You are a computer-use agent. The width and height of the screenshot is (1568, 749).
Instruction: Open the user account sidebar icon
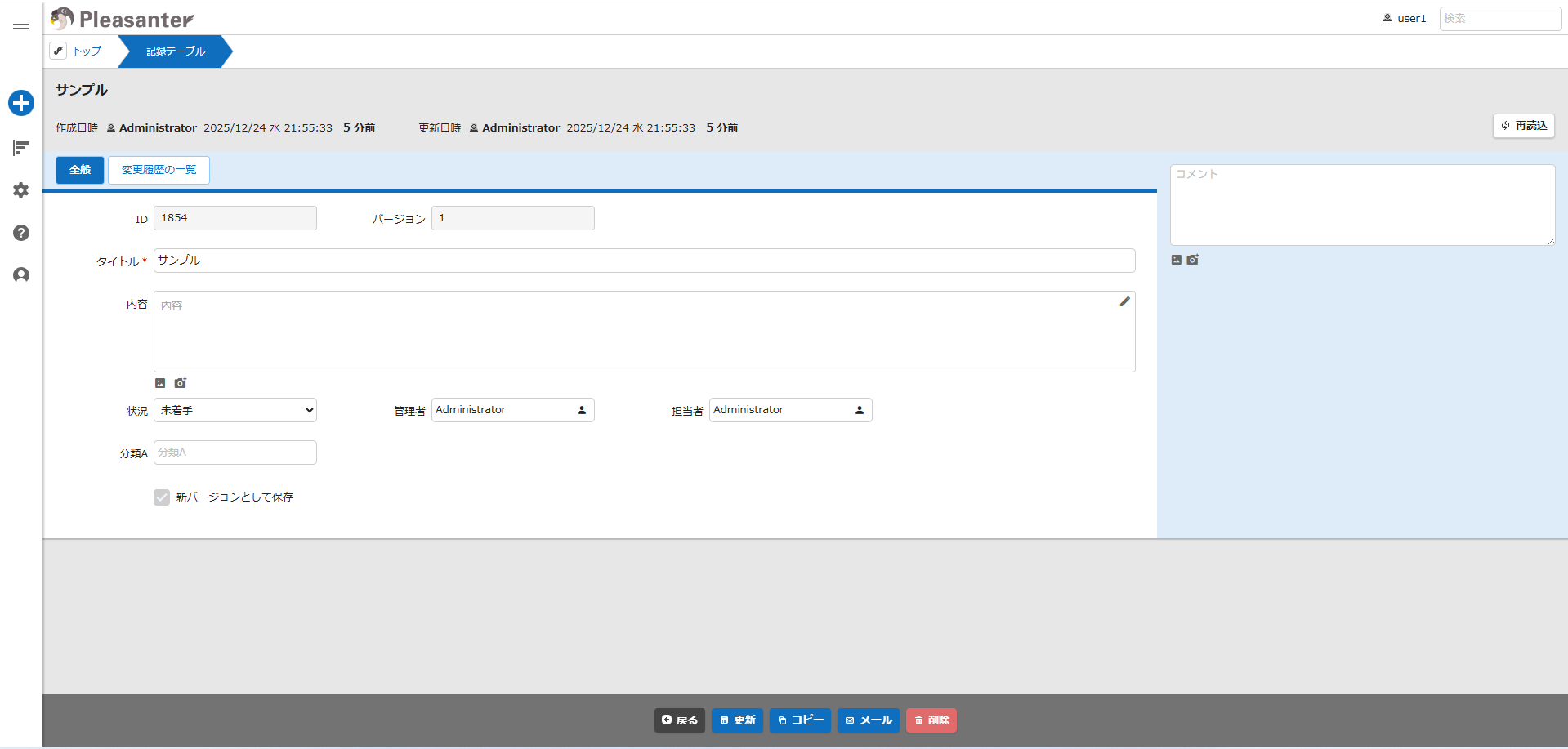(x=21, y=275)
